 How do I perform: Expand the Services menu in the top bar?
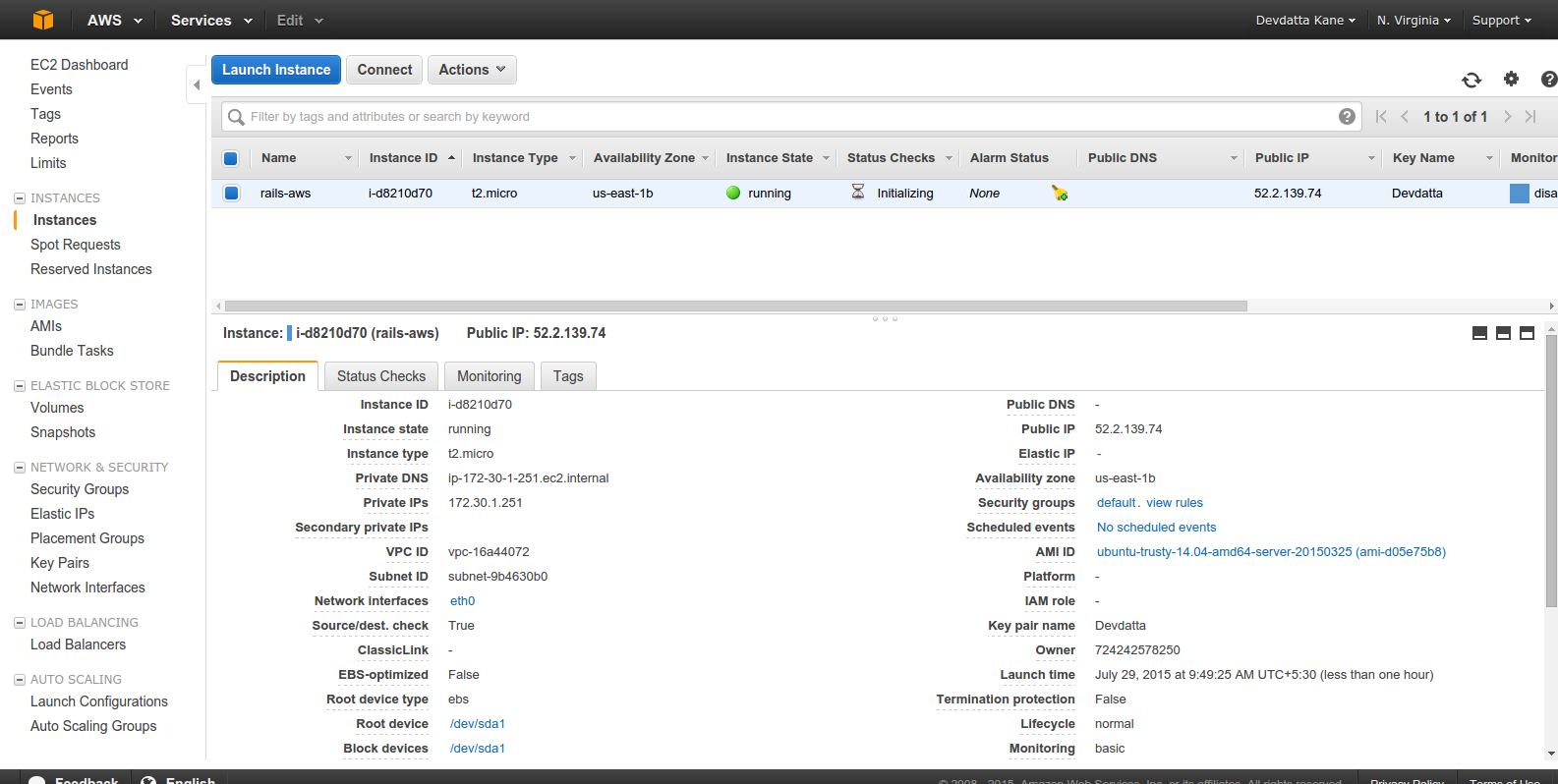(x=211, y=20)
